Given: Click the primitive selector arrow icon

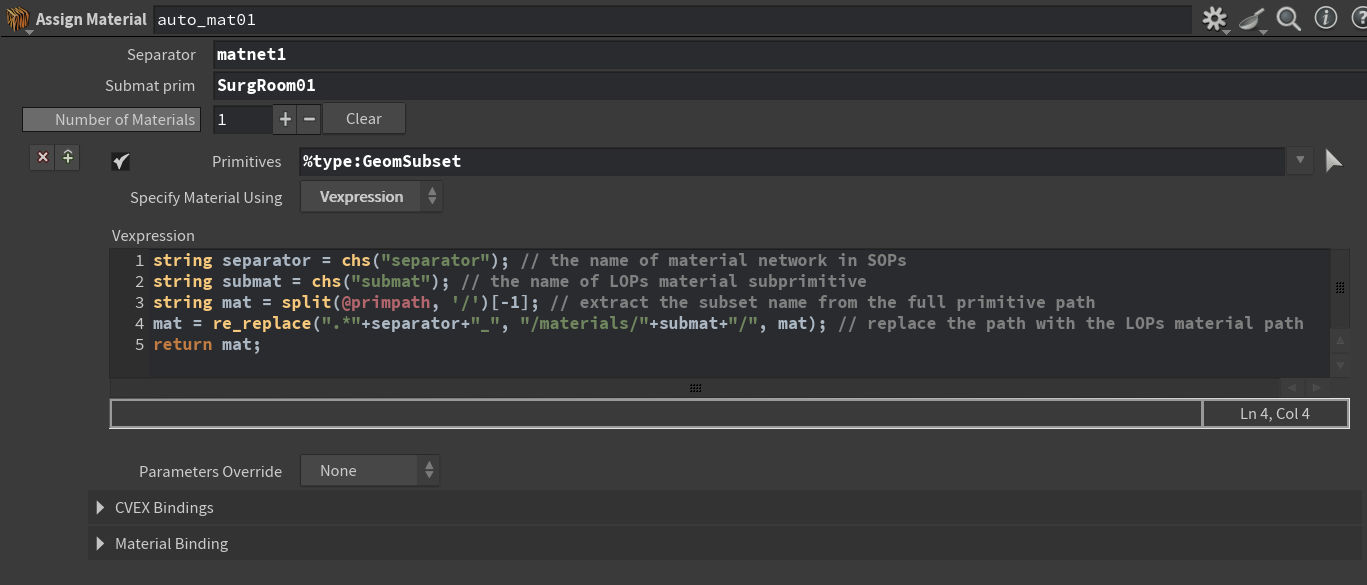Looking at the screenshot, I should coord(1333,161).
